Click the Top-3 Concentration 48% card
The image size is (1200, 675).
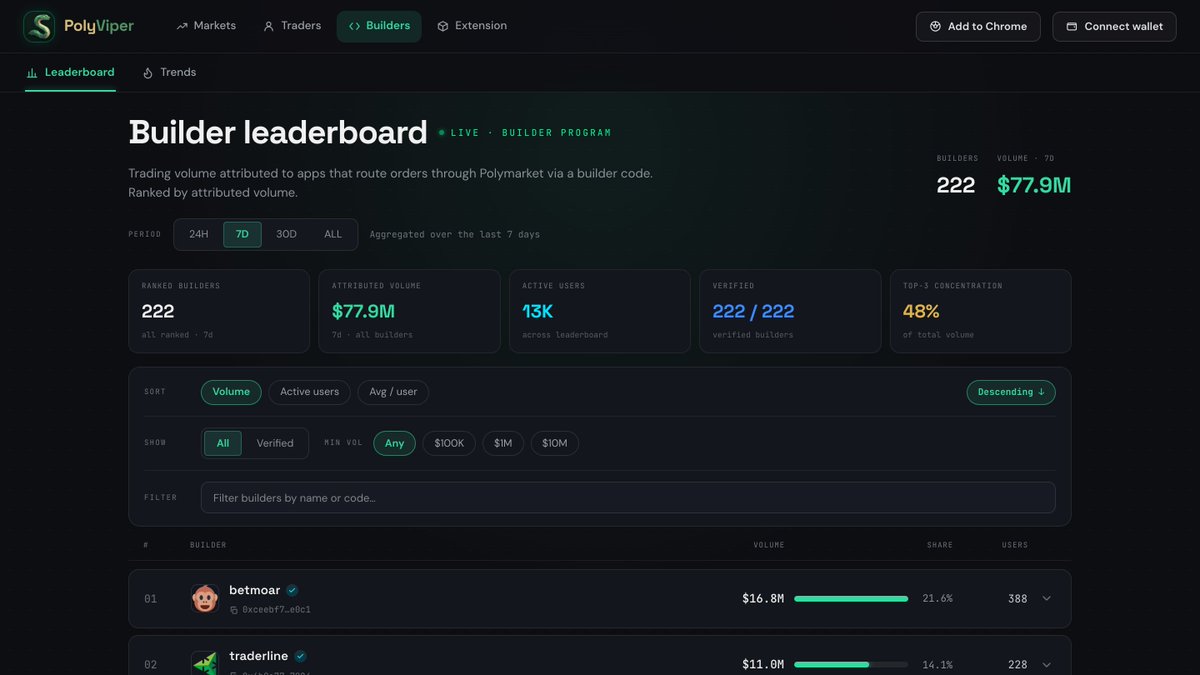pos(981,311)
